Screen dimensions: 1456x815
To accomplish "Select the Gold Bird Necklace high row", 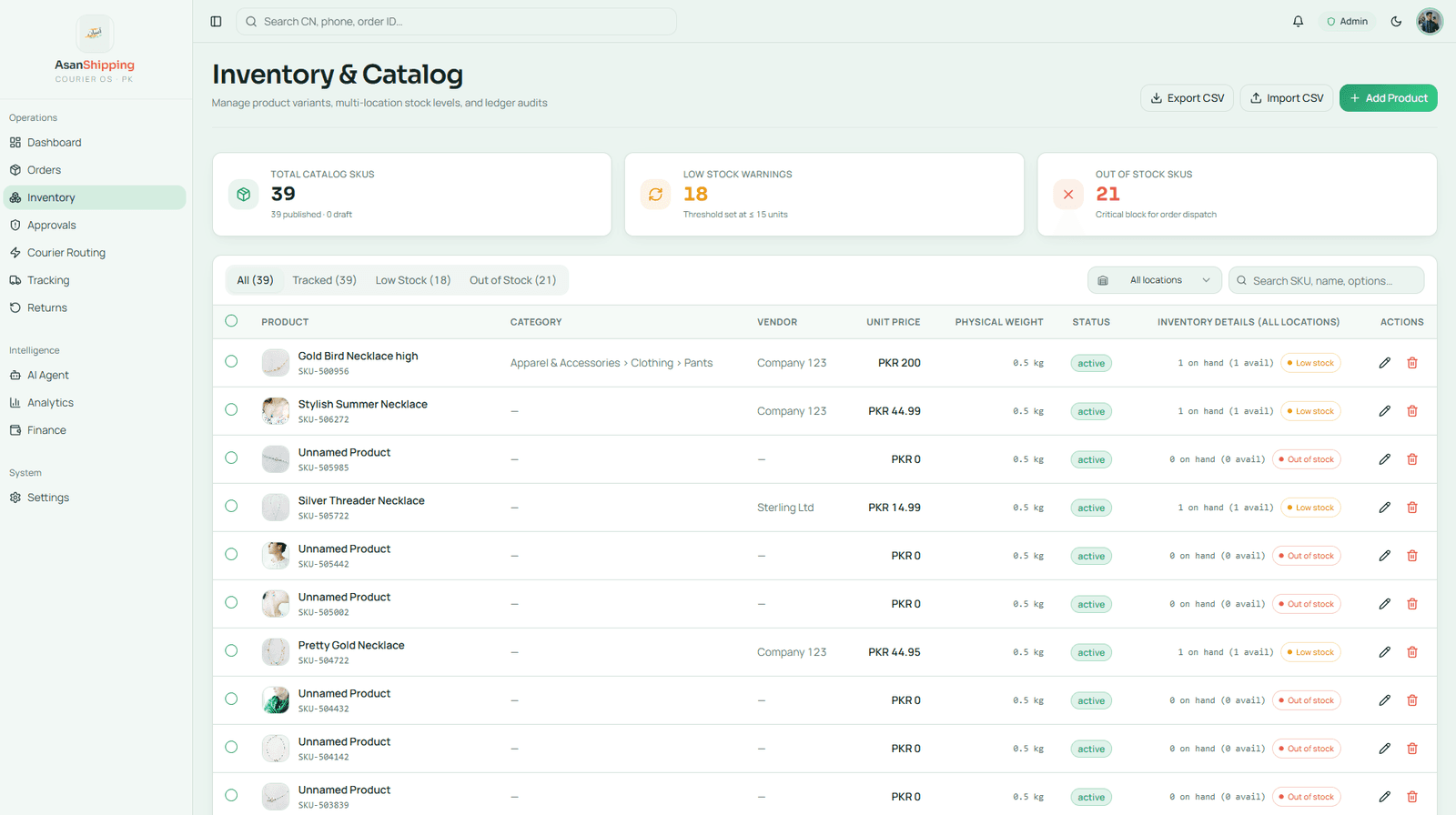I will pyautogui.click(x=231, y=361).
